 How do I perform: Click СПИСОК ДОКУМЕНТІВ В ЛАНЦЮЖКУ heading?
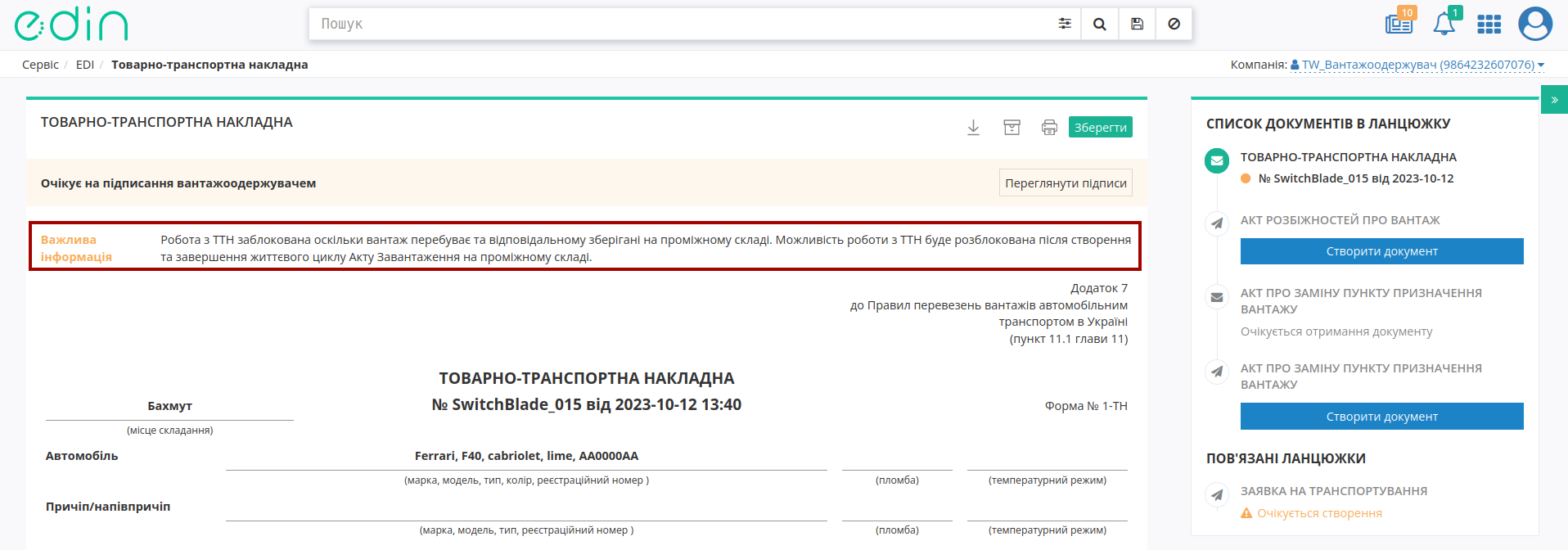(x=1328, y=124)
